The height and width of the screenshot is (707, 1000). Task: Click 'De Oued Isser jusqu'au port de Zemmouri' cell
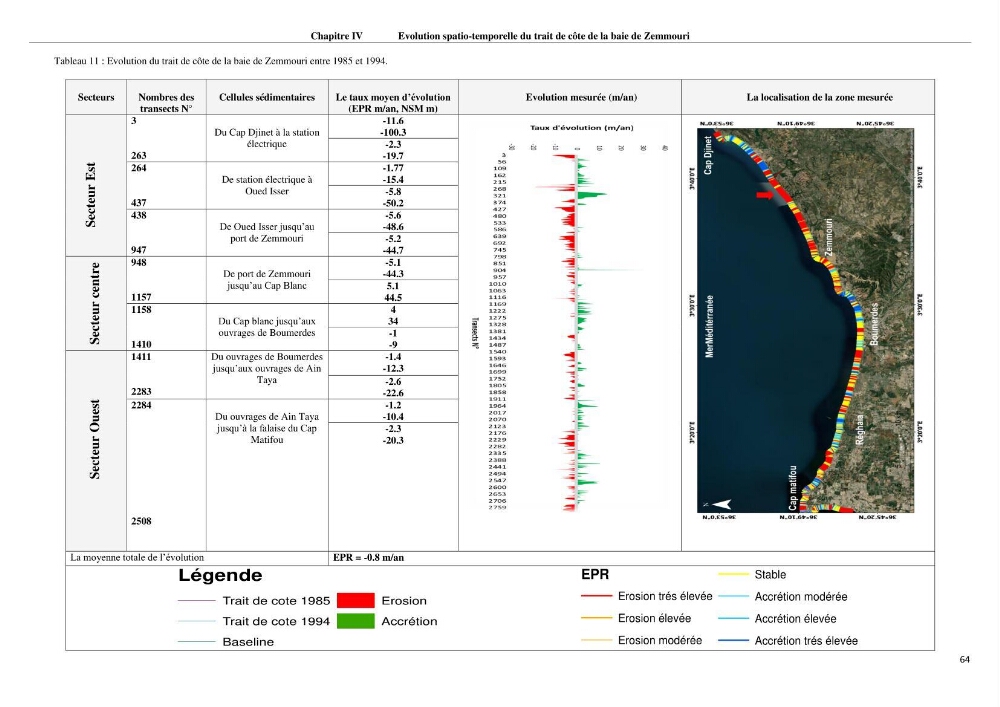(x=267, y=233)
